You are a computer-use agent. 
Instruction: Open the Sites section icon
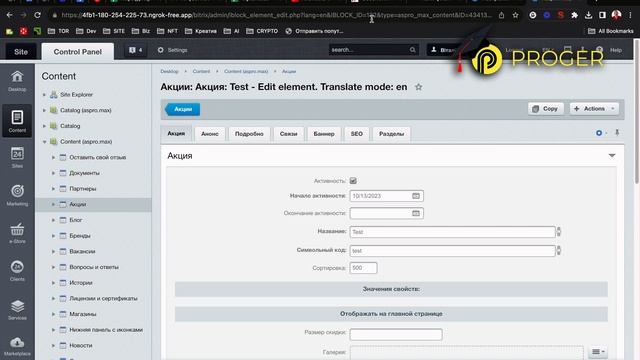(x=17, y=157)
